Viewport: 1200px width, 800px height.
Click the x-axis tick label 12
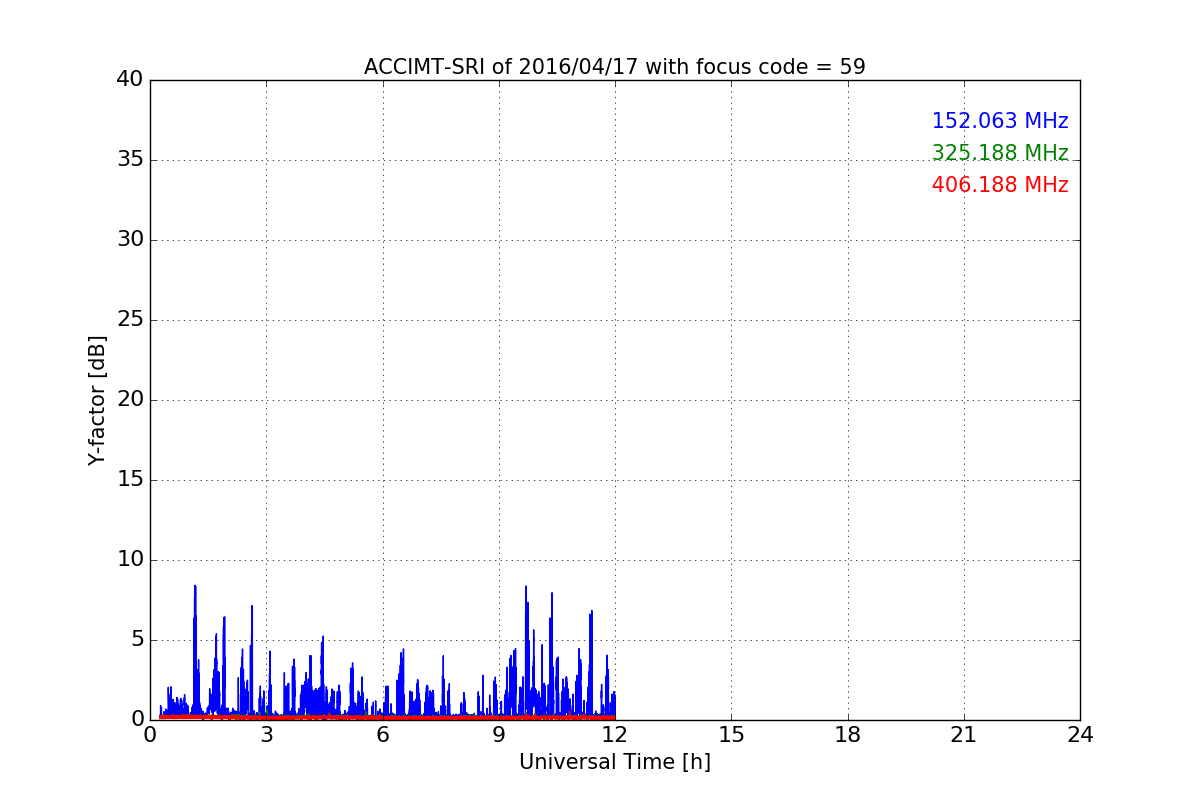[x=615, y=735]
